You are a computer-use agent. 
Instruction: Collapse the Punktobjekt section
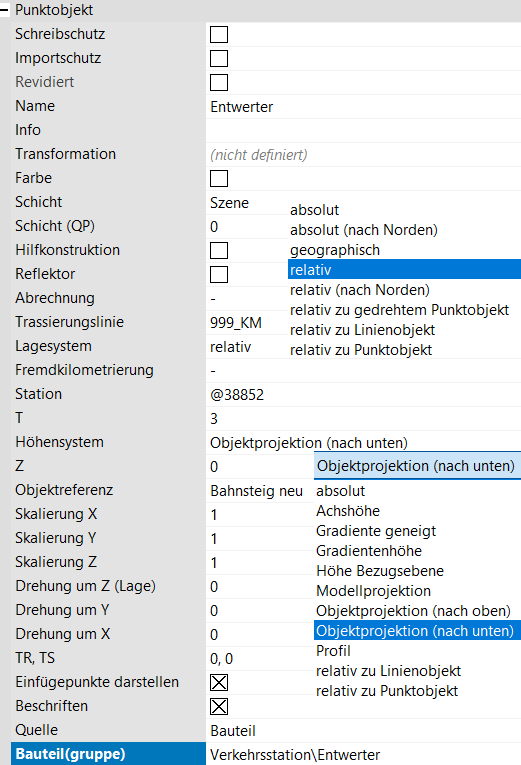pyautogui.click(x=4, y=10)
